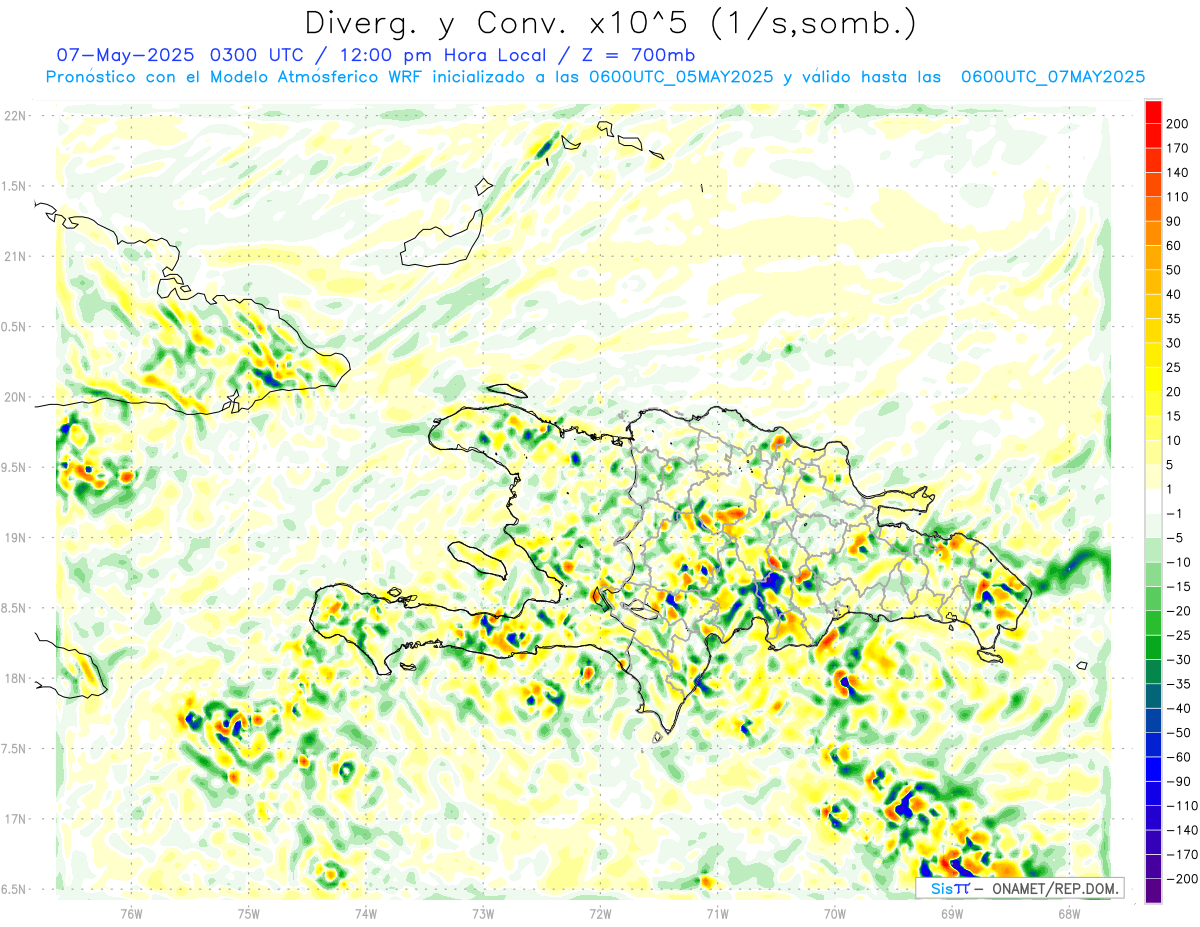Viewport: 1200px width, 927px height.
Task: Click the '-50' color scale value
Action: [x=1179, y=733]
